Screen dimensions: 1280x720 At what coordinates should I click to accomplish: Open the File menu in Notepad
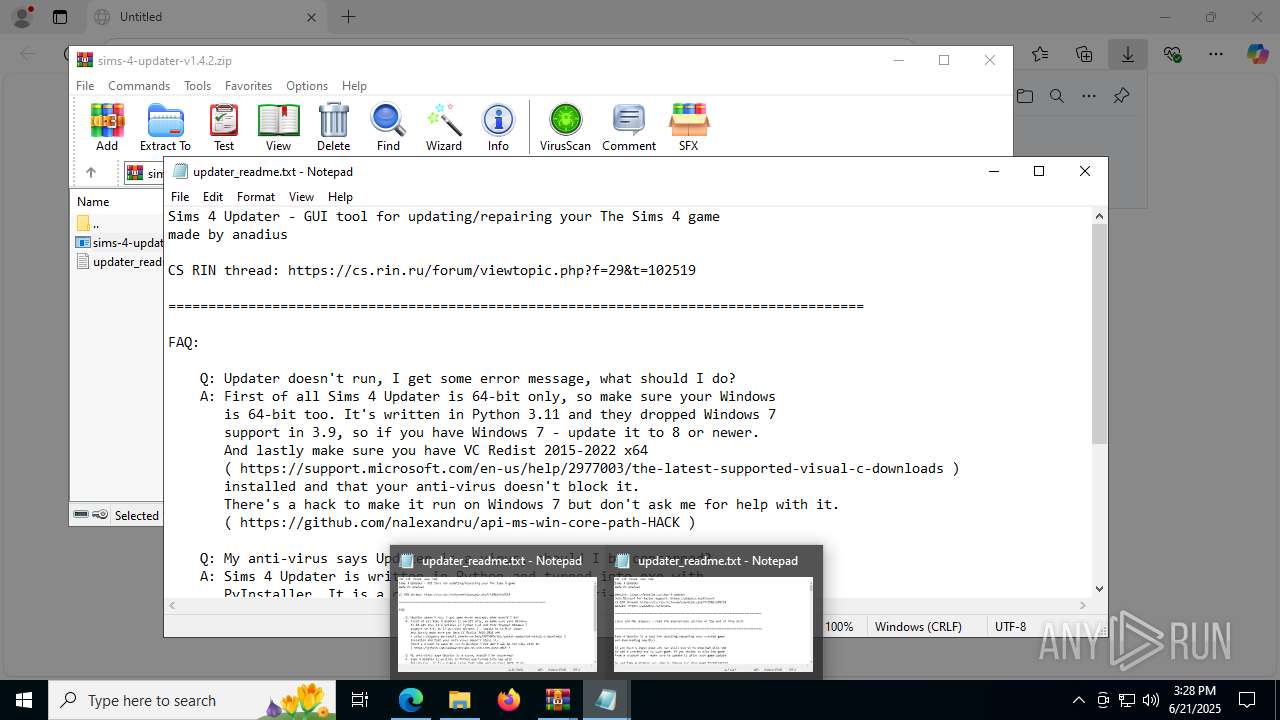point(180,197)
